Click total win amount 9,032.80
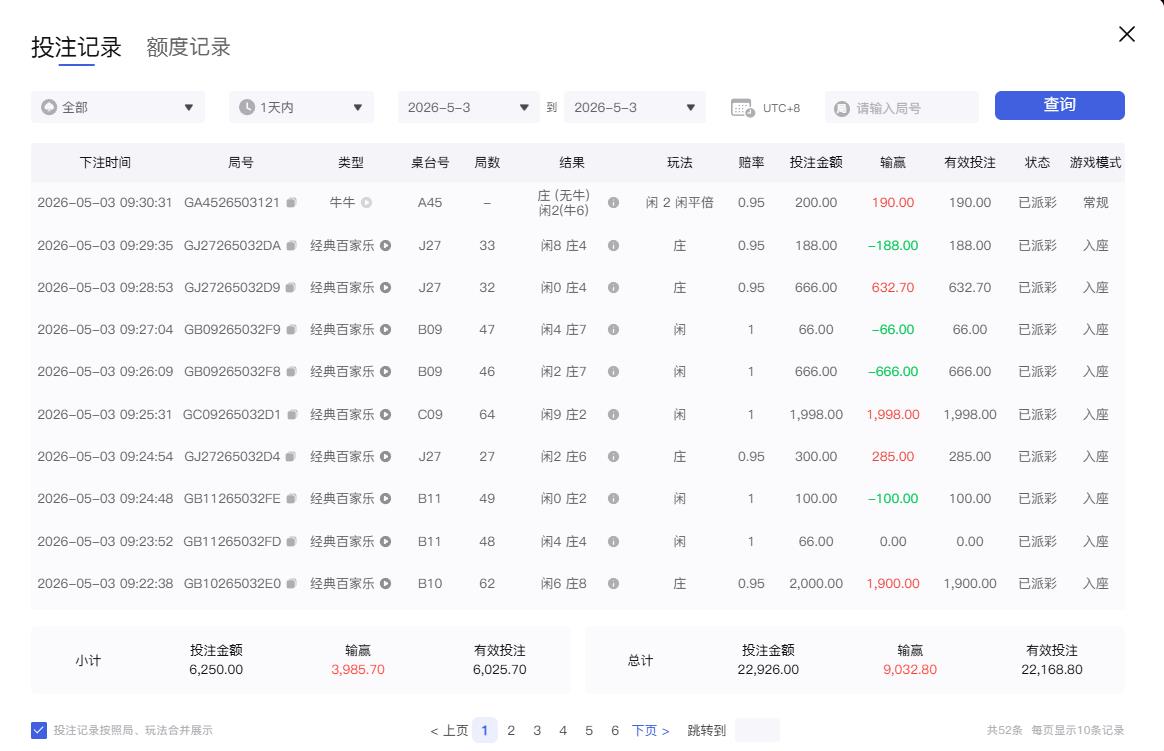1164x751 pixels. 909,669
